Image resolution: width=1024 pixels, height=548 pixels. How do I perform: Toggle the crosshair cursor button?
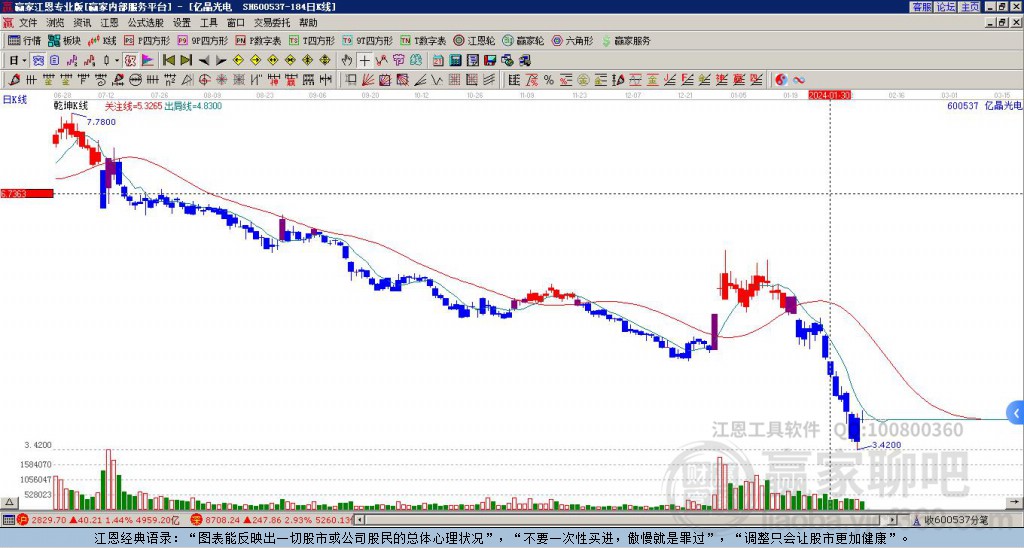pyautogui.click(x=364, y=60)
